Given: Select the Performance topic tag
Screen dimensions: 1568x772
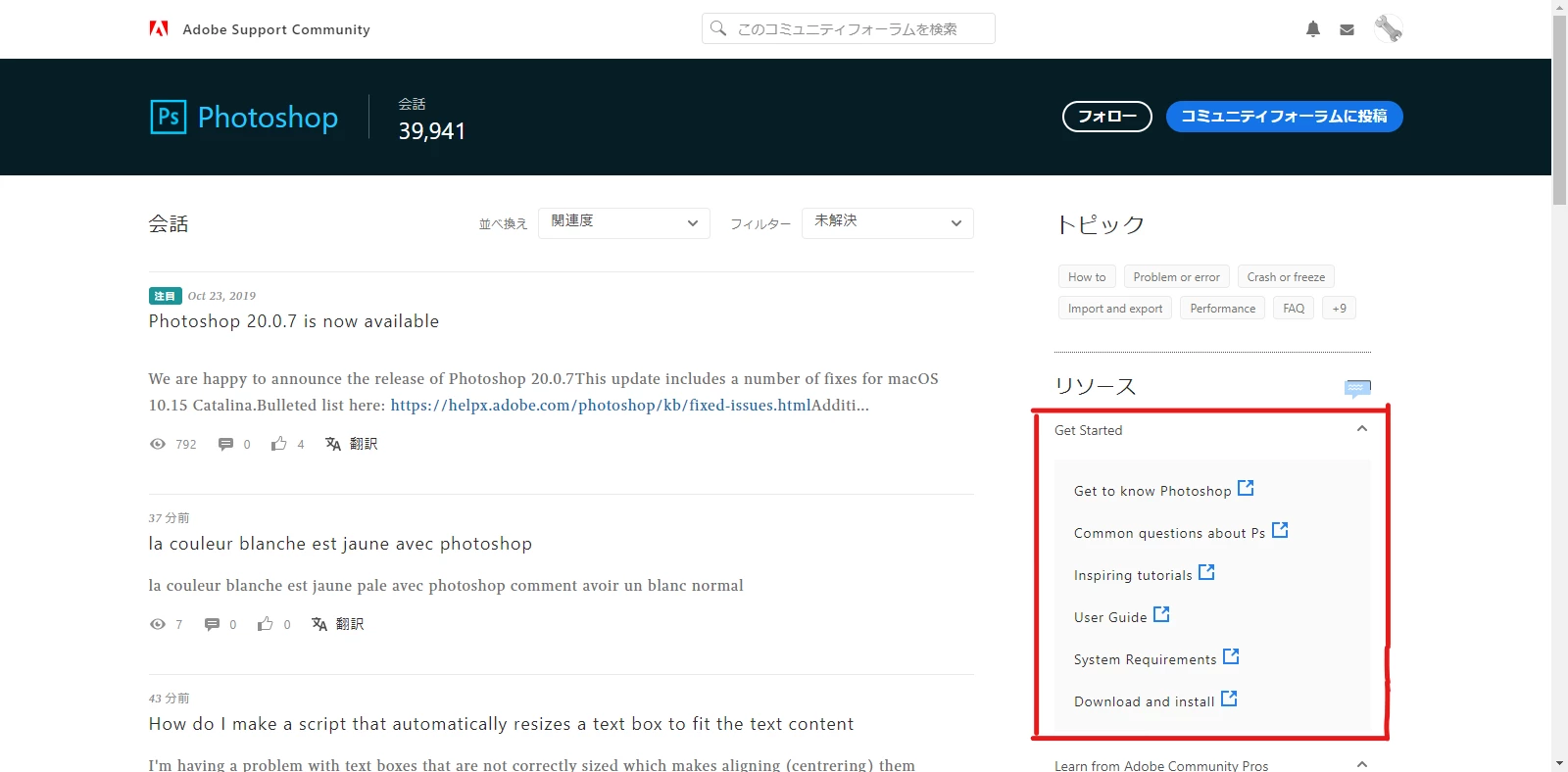Looking at the screenshot, I should click(1223, 308).
